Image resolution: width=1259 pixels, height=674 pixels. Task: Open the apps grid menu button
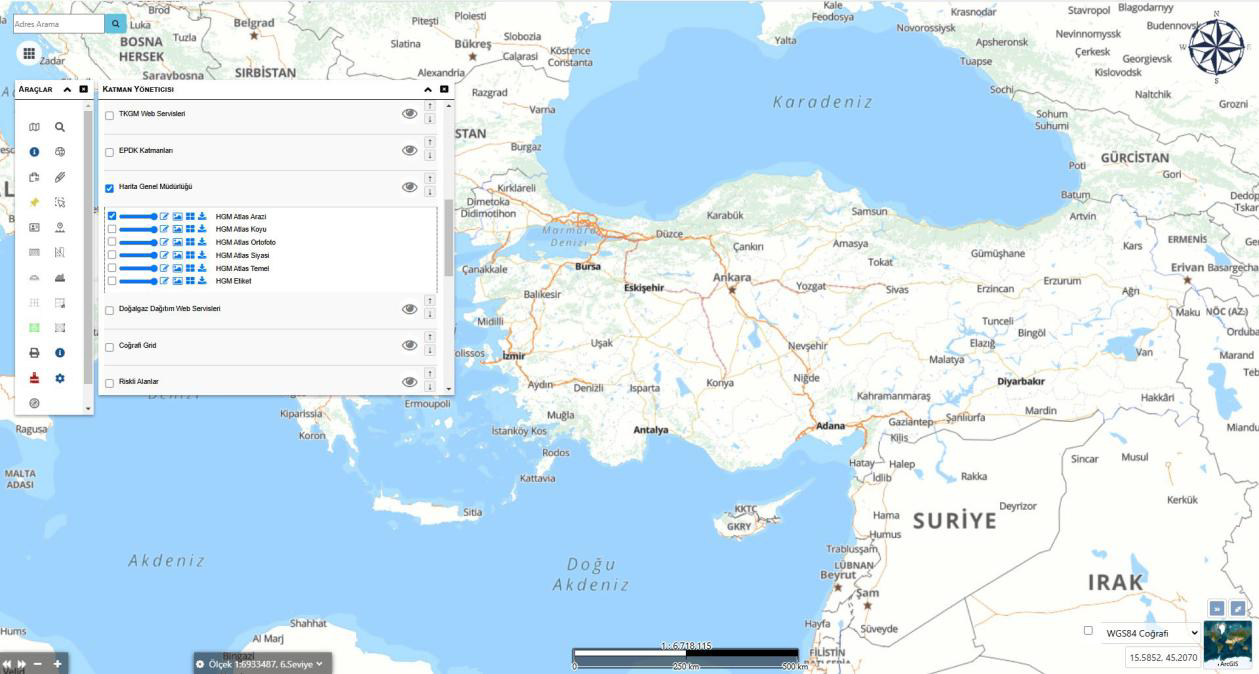pos(28,54)
